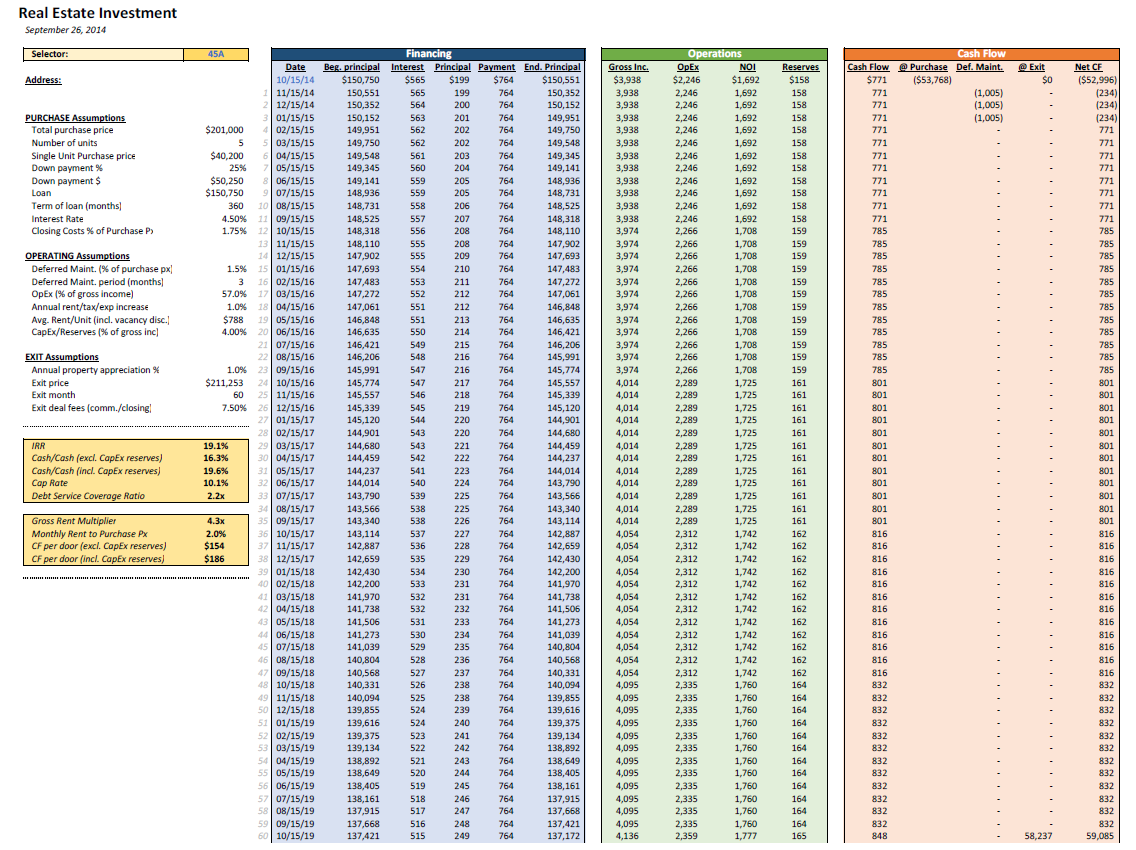The width and height of the screenshot is (1136, 850).
Task: Click the Reserves column header
Action: [801, 67]
